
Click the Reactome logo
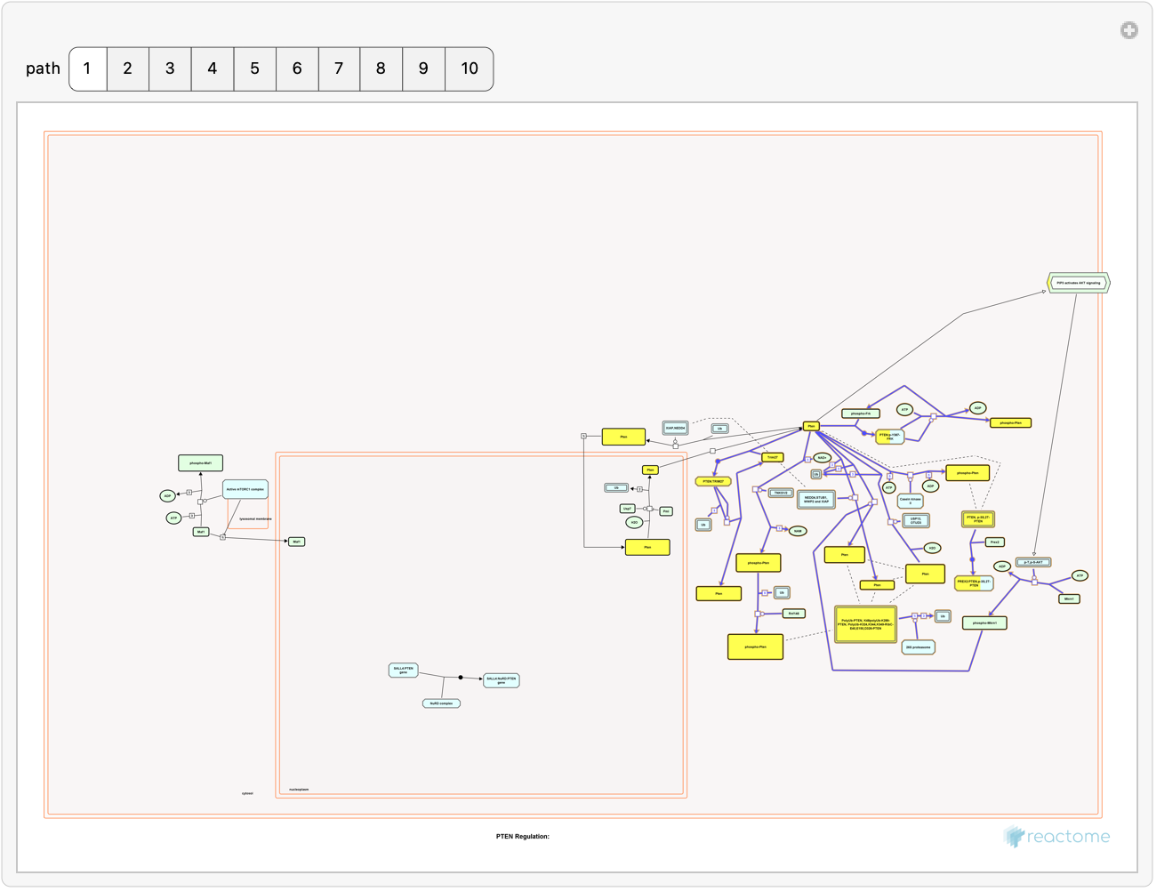click(1058, 836)
